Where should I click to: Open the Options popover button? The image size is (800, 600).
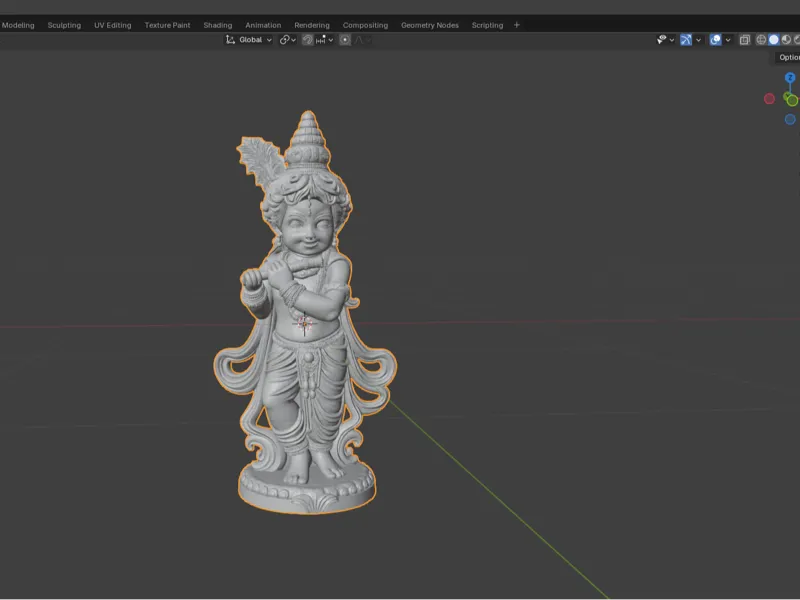click(786, 57)
